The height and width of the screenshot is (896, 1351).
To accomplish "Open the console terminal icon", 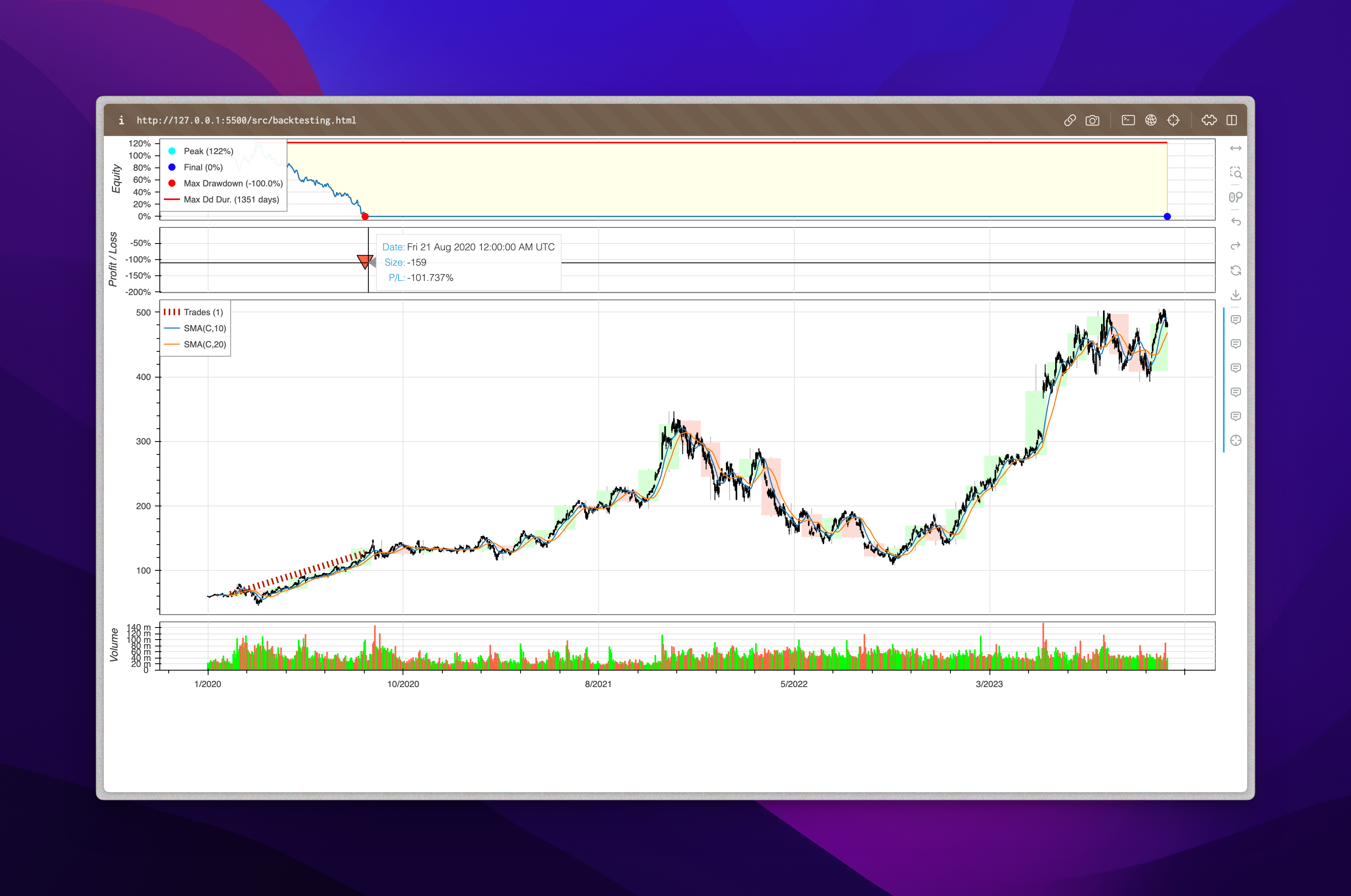I will [1128, 121].
